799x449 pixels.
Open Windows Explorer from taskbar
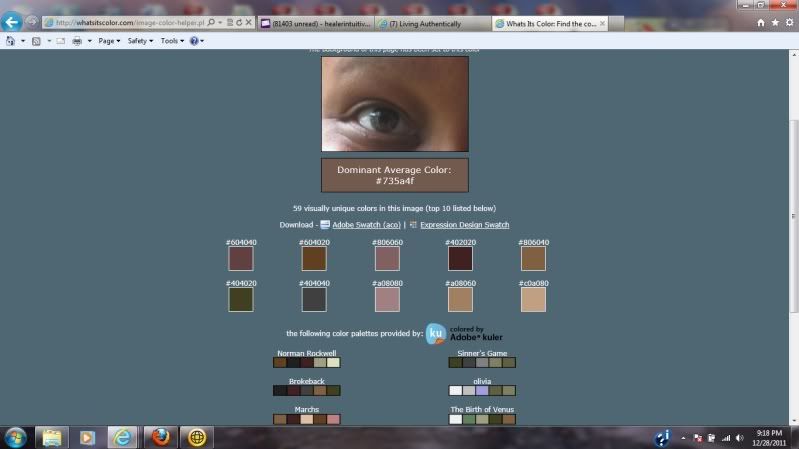pyautogui.click(x=51, y=438)
